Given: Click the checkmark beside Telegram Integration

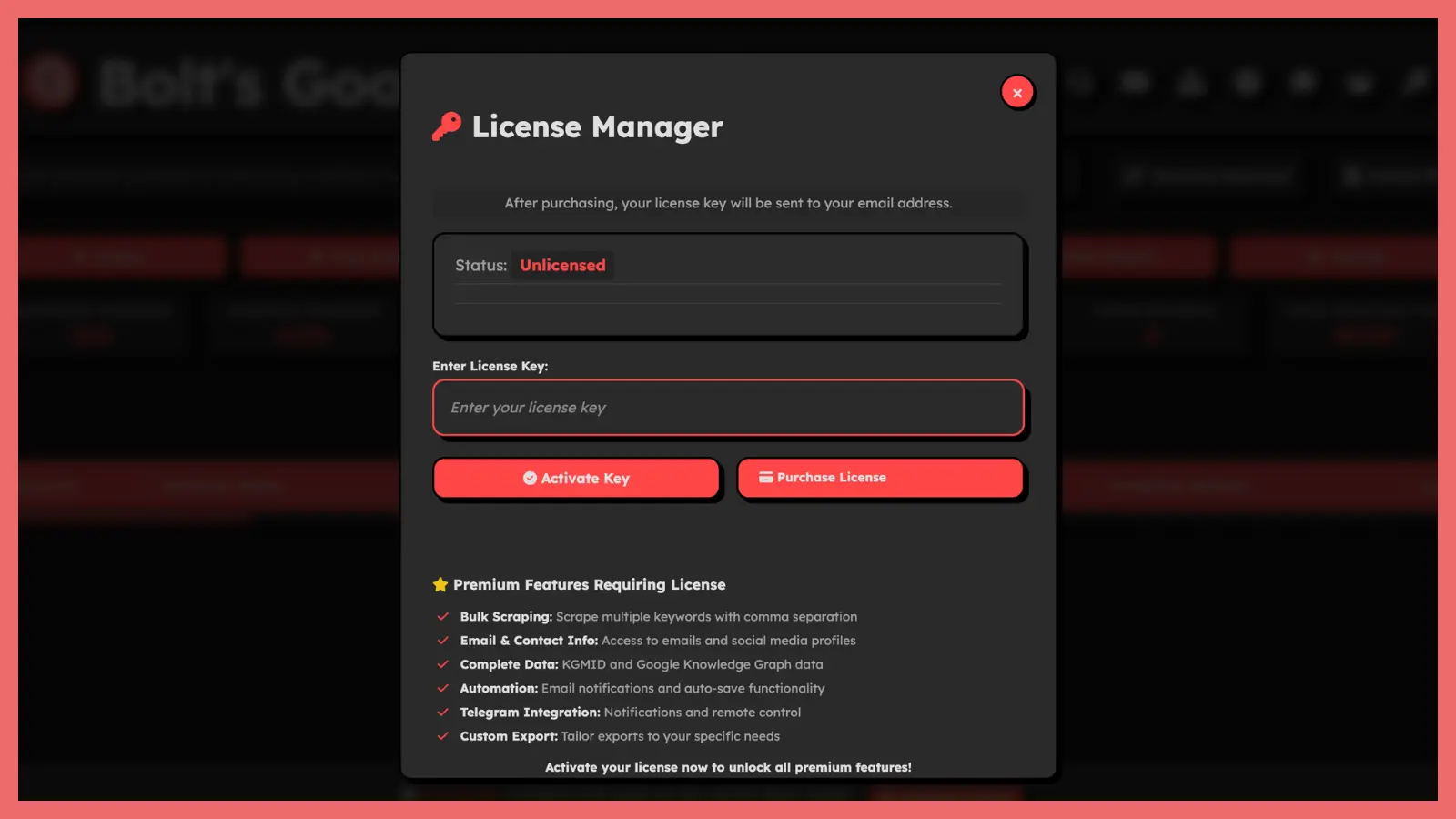Looking at the screenshot, I should [443, 713].
